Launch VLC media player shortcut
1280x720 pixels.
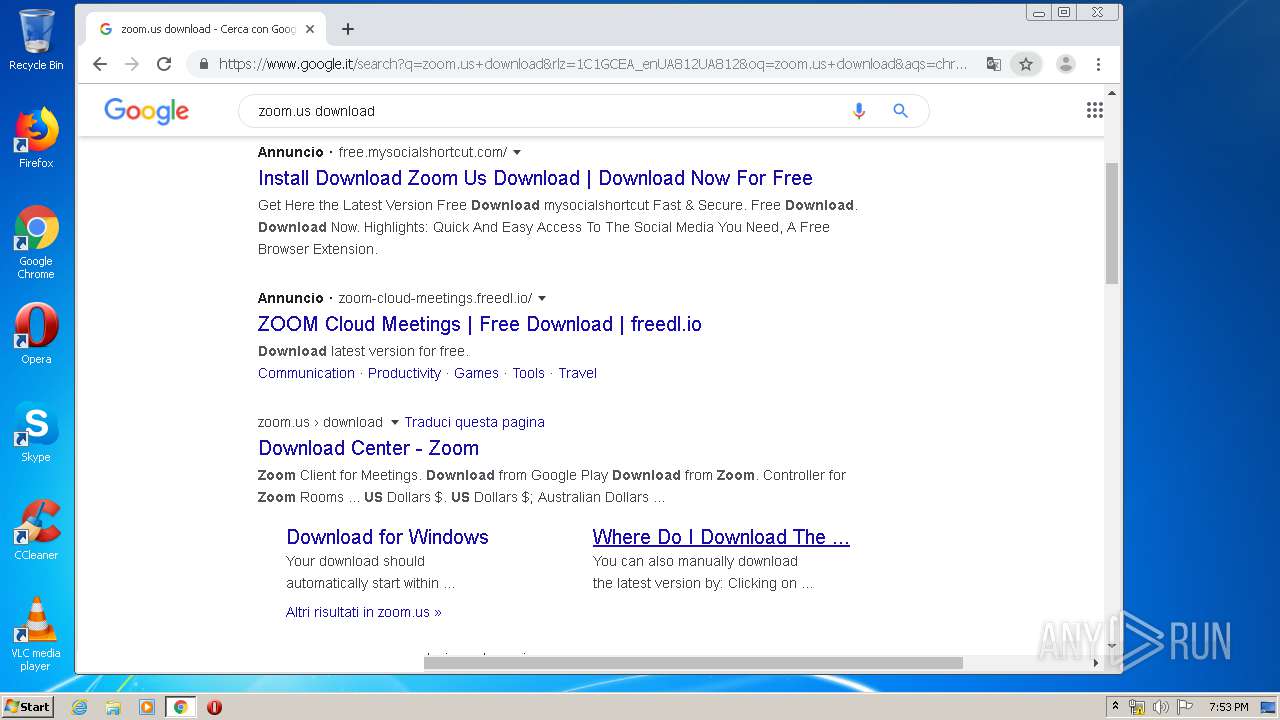(x=36, y=634)
